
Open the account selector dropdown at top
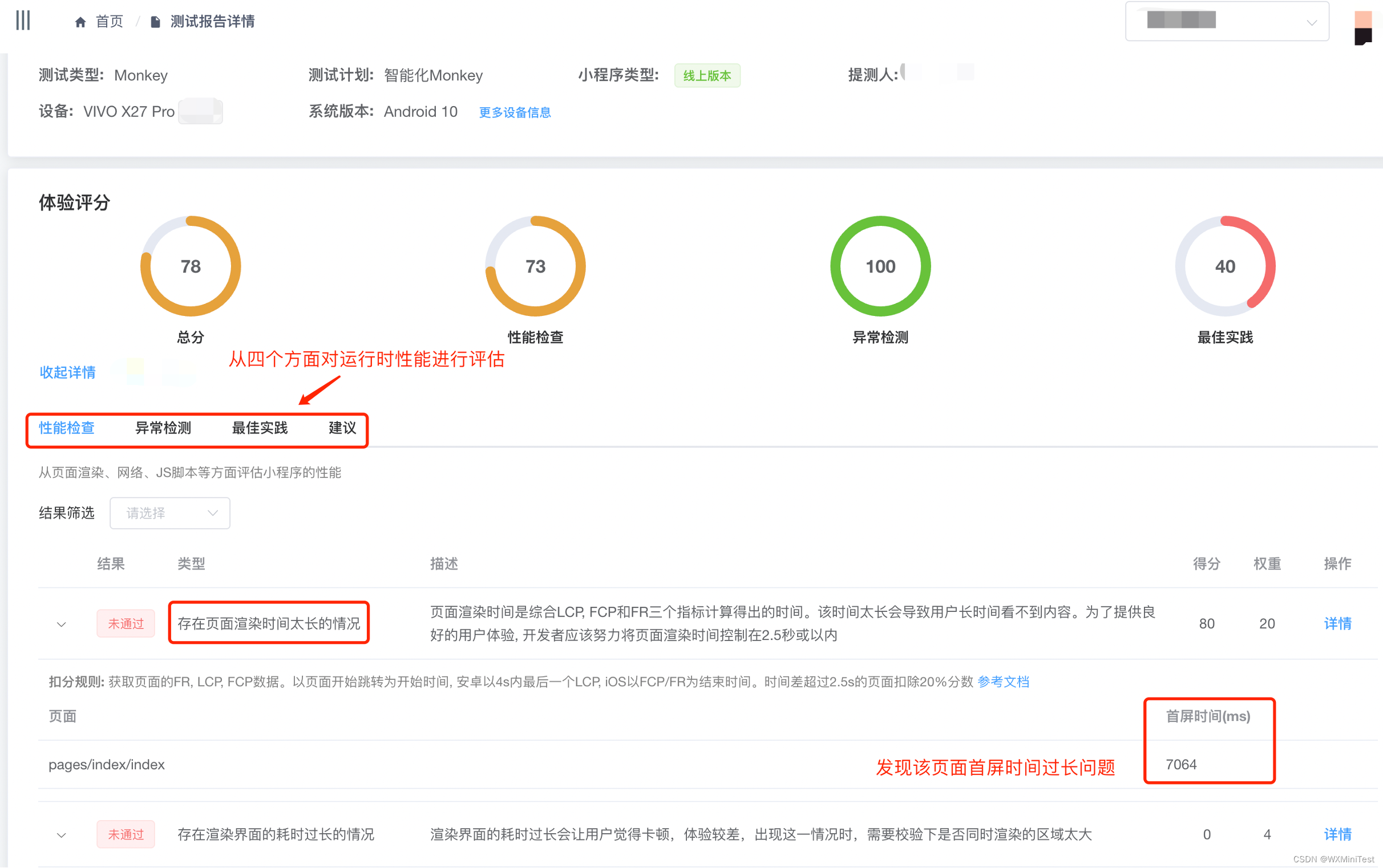point(1226,22)
